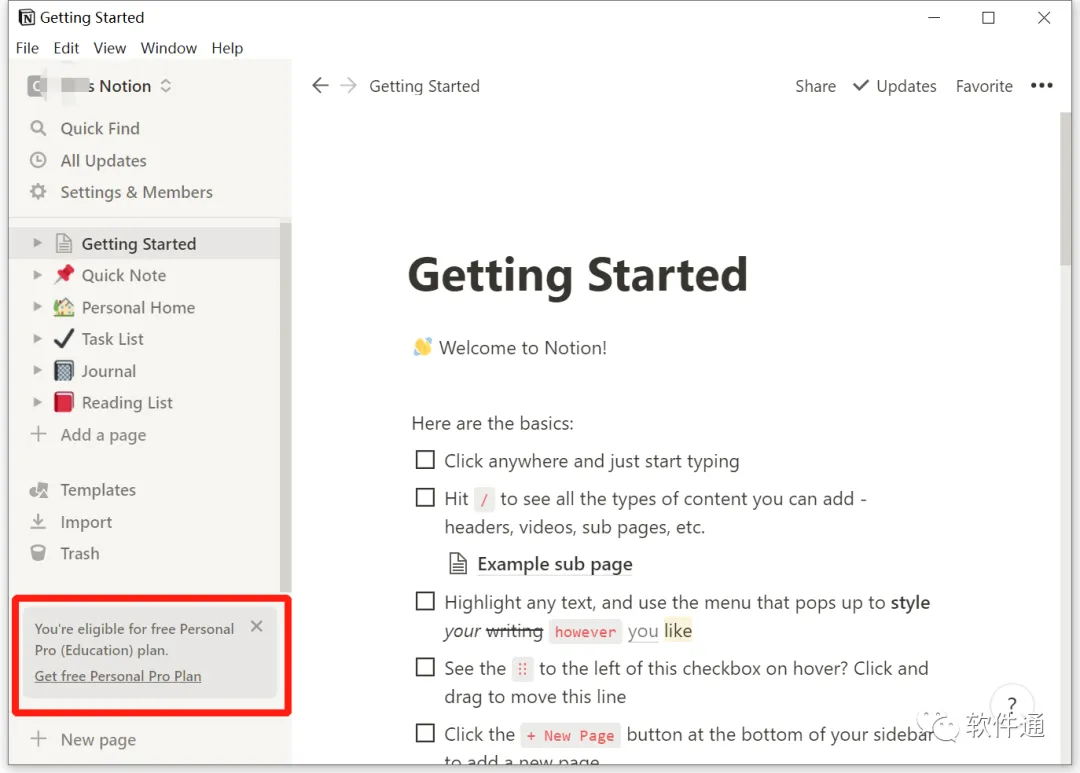Click Get free Personal Pro Plan link
The height and width of the screenshot is (773, 1080).
[x=118, y=676]
